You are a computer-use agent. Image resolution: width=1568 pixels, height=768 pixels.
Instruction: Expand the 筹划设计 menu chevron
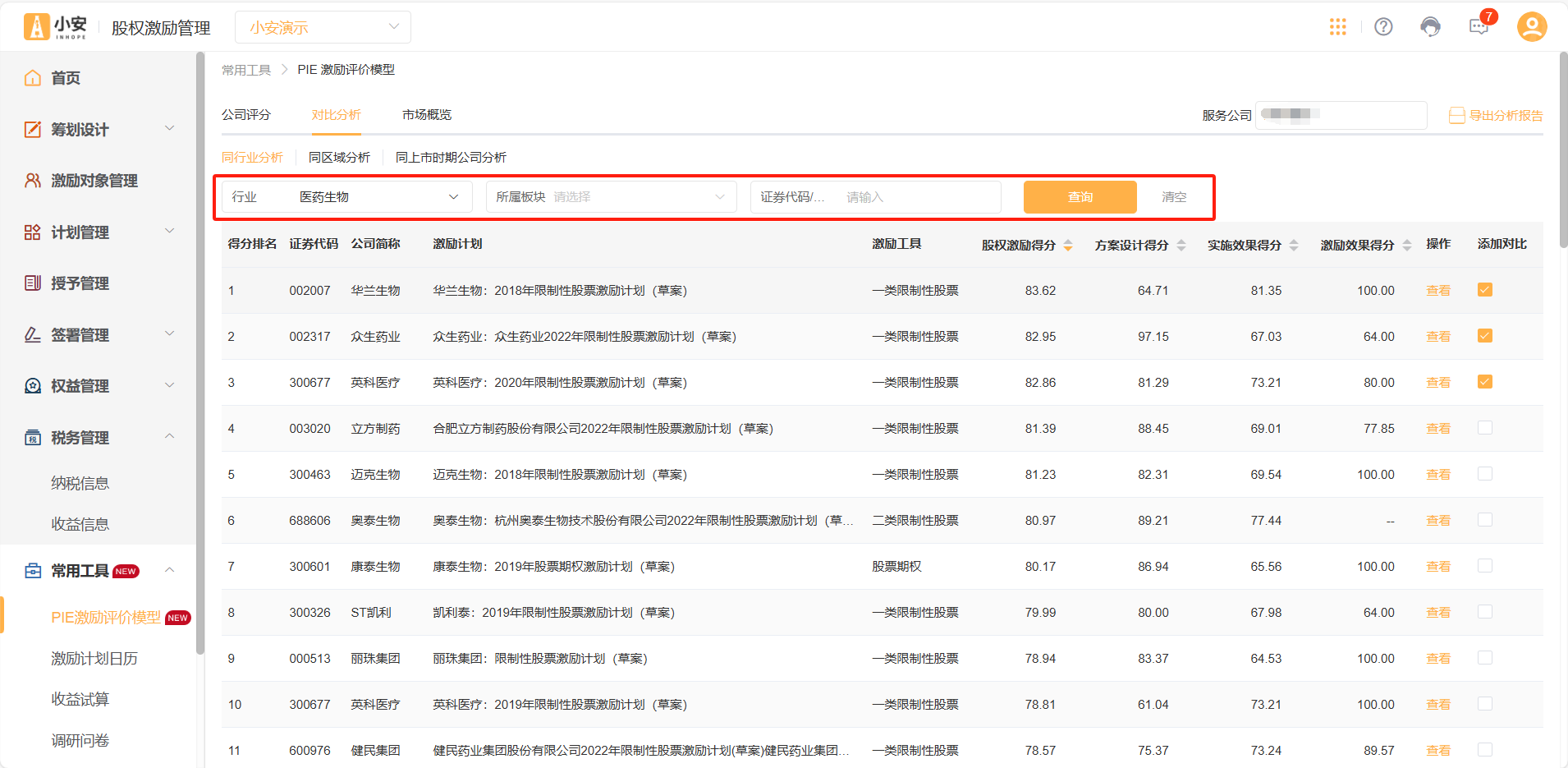point(170,128)
